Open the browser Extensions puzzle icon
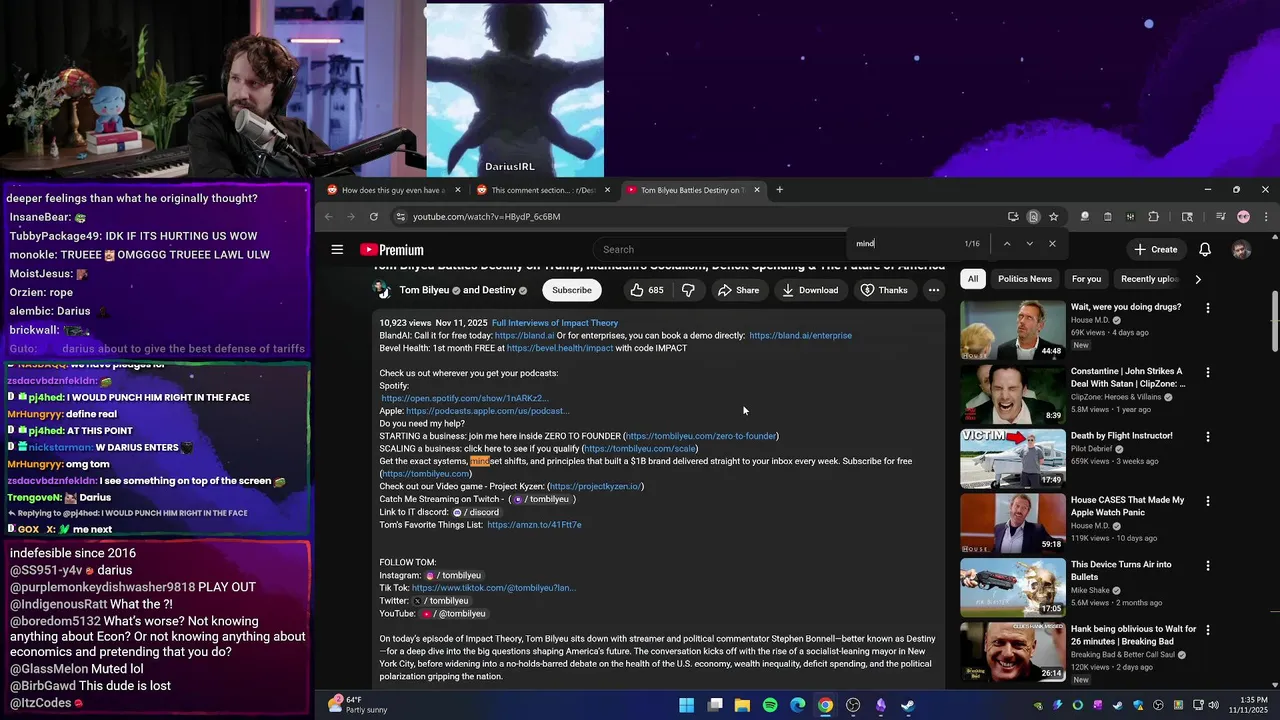The height and width of the screenshot is (720, 1280). point(1153,217)
